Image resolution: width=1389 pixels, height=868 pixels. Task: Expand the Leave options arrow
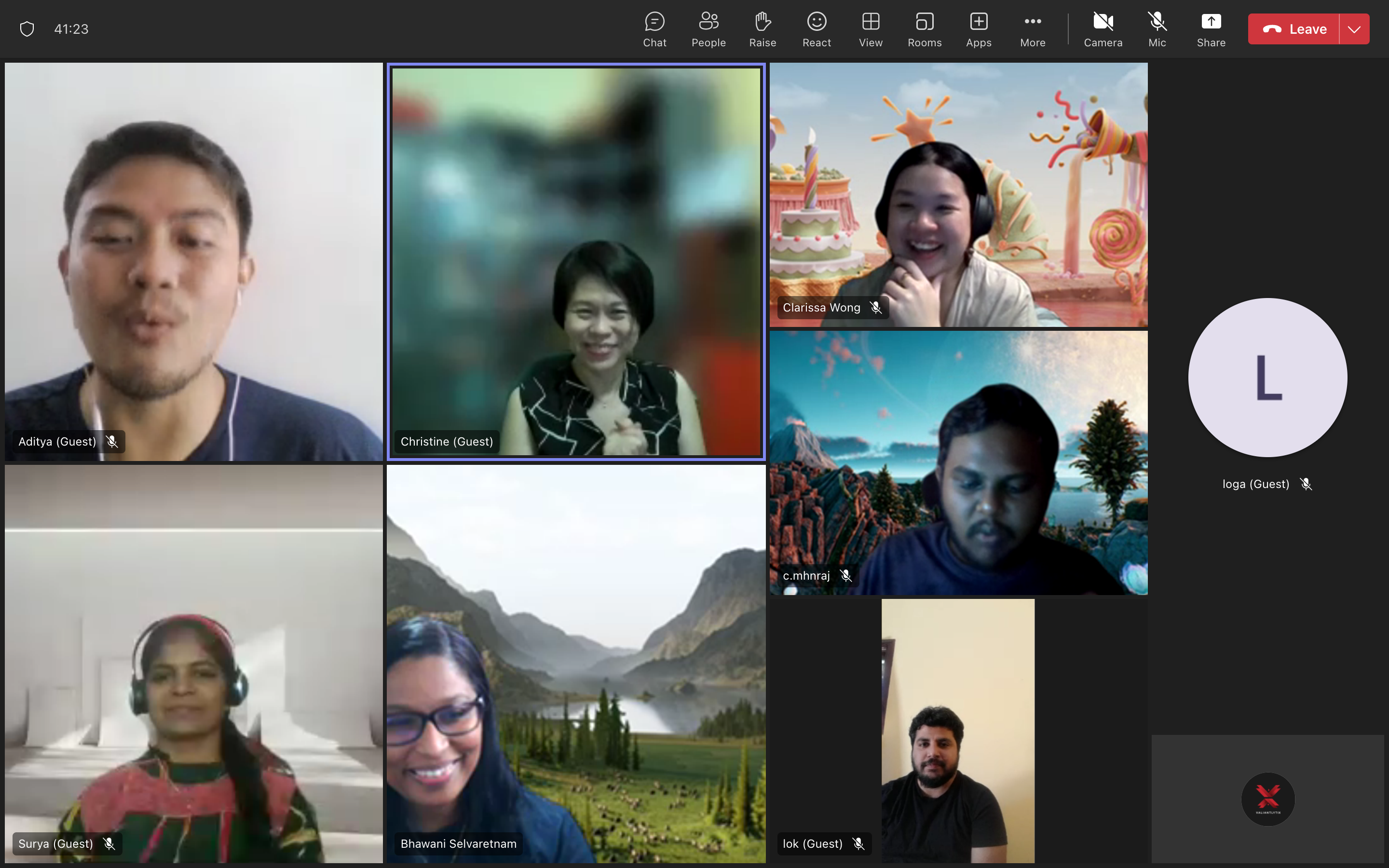[1354, 29]
